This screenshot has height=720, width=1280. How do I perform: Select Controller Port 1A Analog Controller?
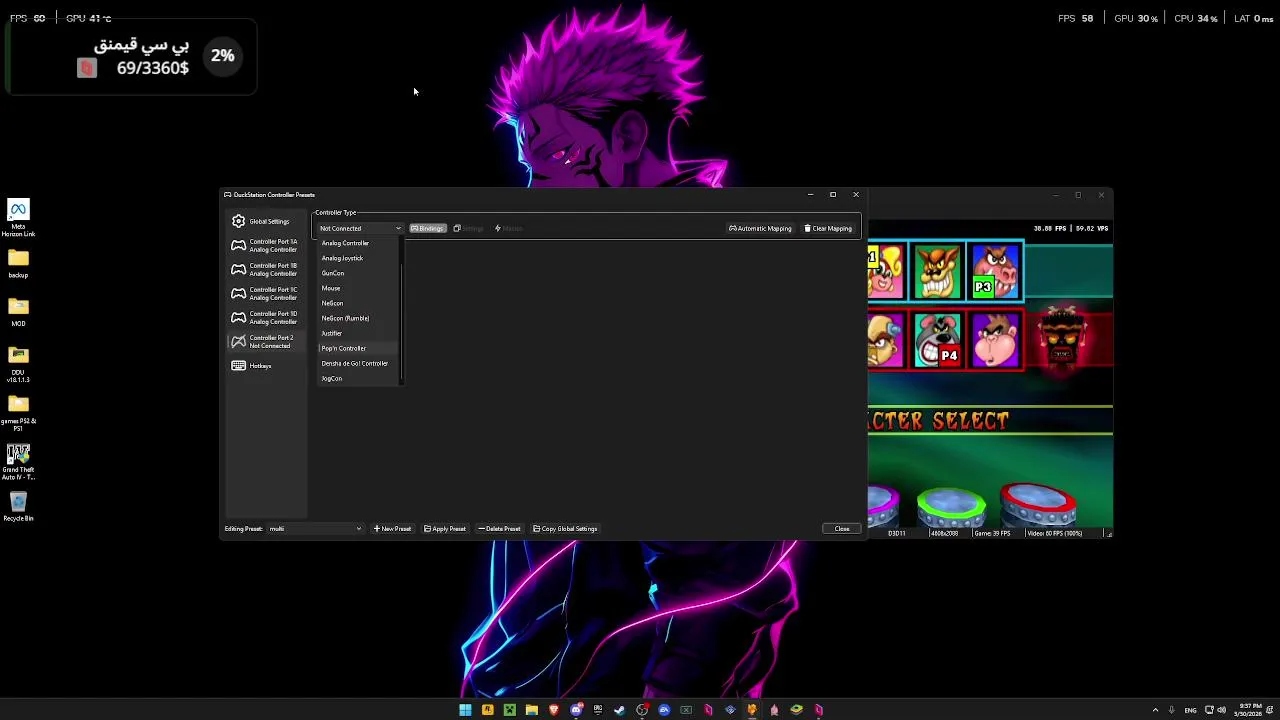click(x=266, y=245)
